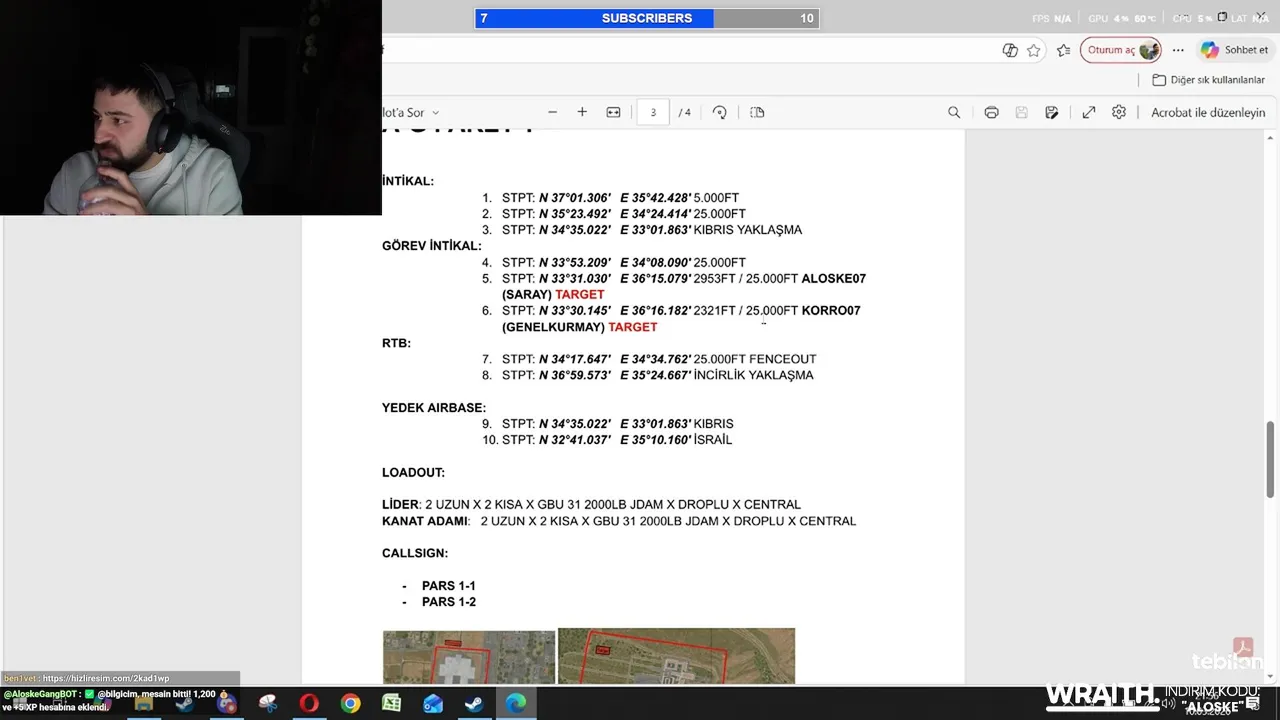Click the PARS 1-1 callsign
This screenshot has width=1280, height=720.
pos(449,586)
